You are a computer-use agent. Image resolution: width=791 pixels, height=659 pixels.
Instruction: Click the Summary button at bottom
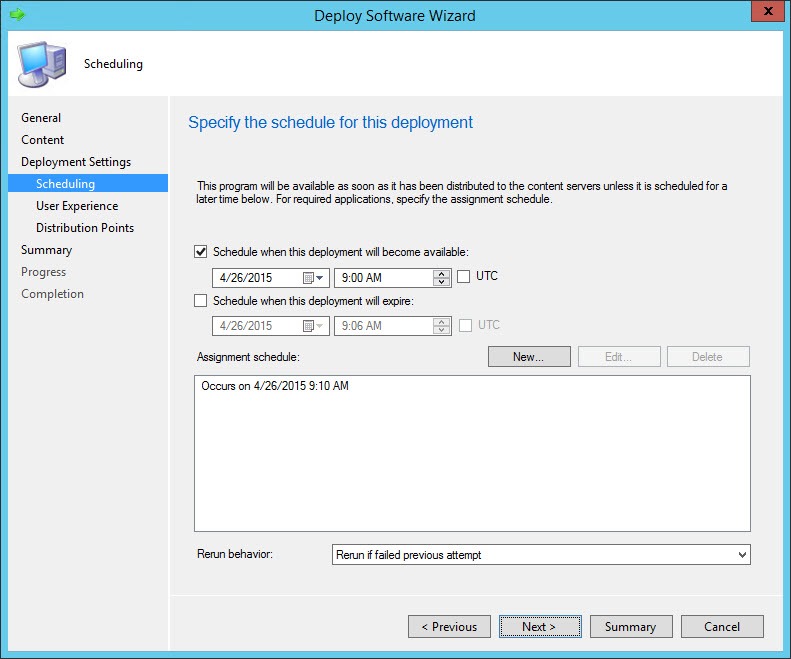pos(630,627)
